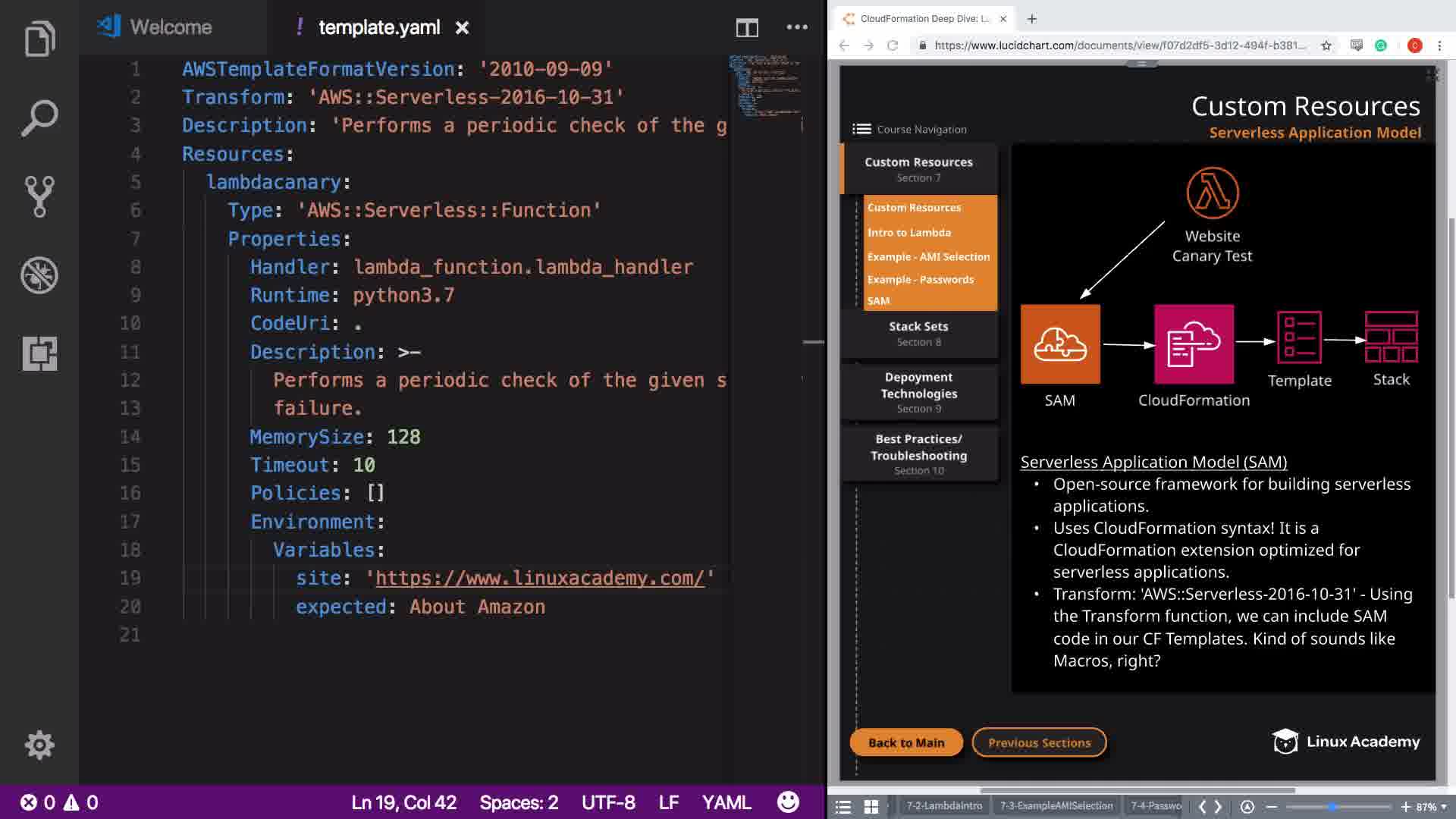
Task: Click the Back to Main button
Action: pos(906,742)
